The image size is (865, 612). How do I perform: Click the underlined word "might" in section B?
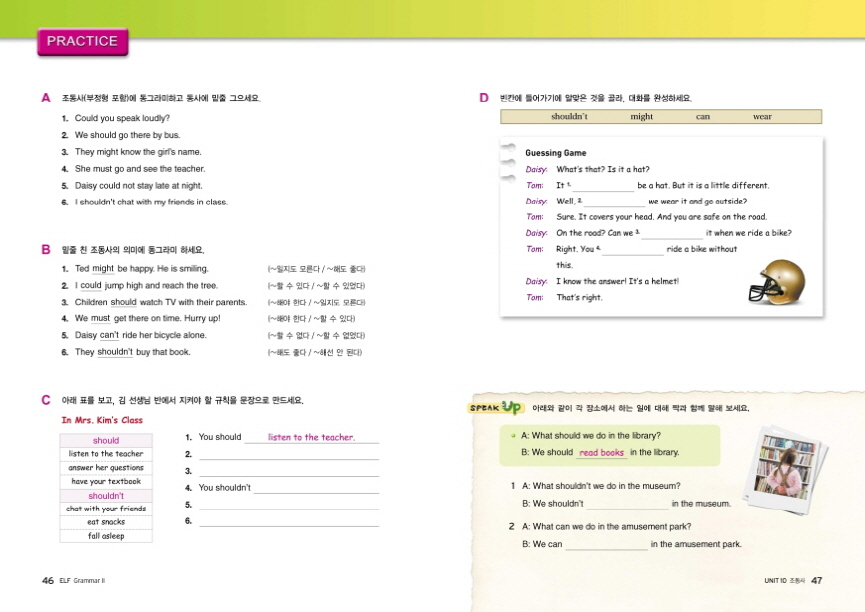(102, 269)
